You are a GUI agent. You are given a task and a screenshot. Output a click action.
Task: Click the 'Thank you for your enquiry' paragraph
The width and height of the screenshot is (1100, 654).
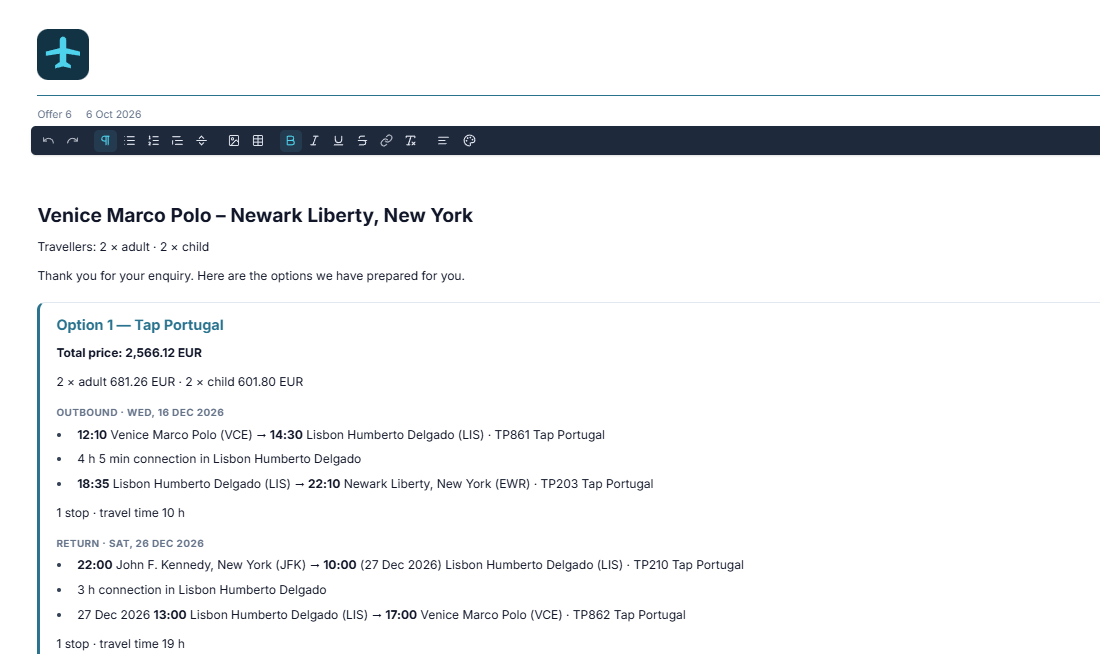click(251, 276)
